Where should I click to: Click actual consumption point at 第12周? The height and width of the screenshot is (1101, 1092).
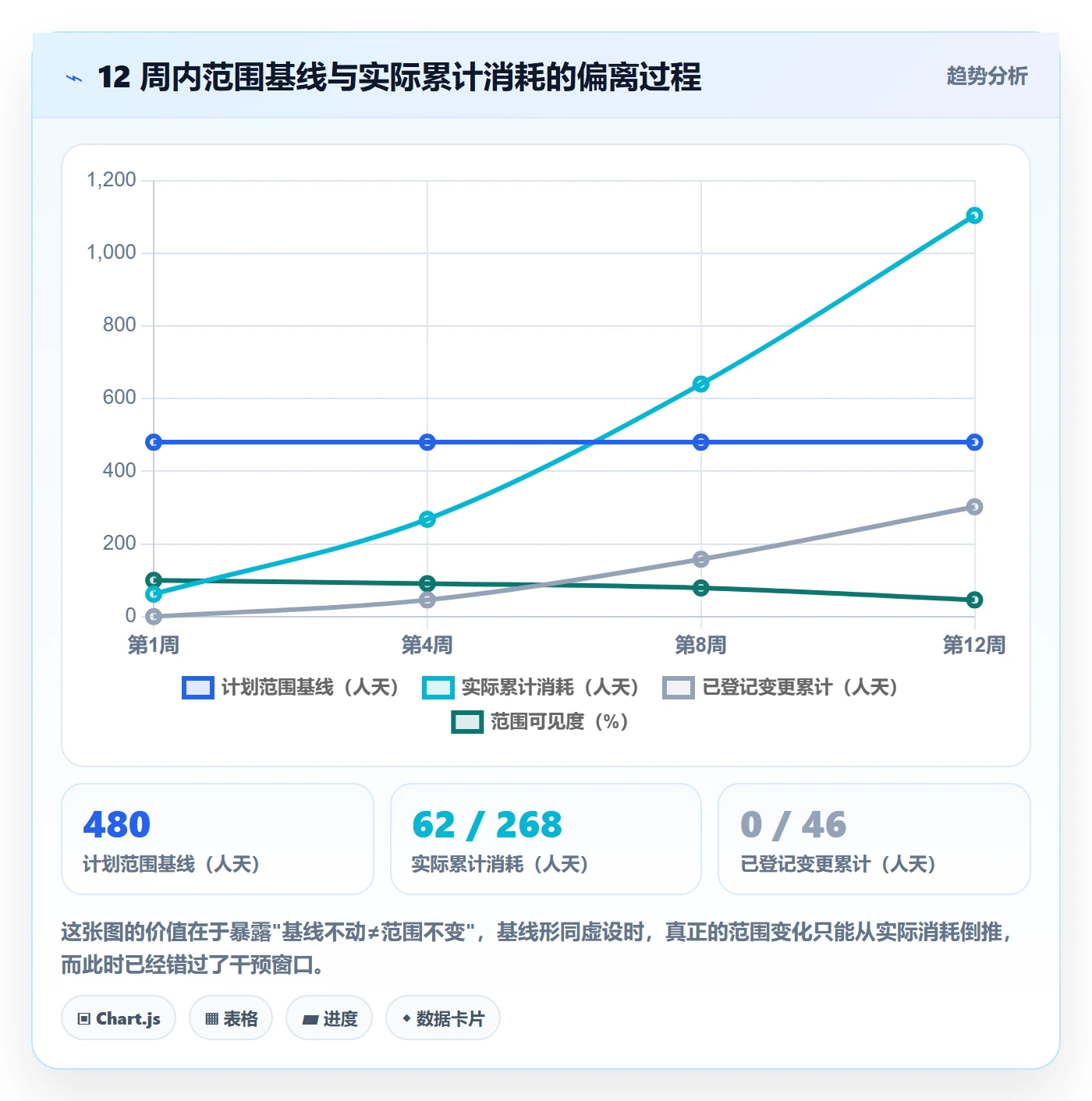point(974,215)
